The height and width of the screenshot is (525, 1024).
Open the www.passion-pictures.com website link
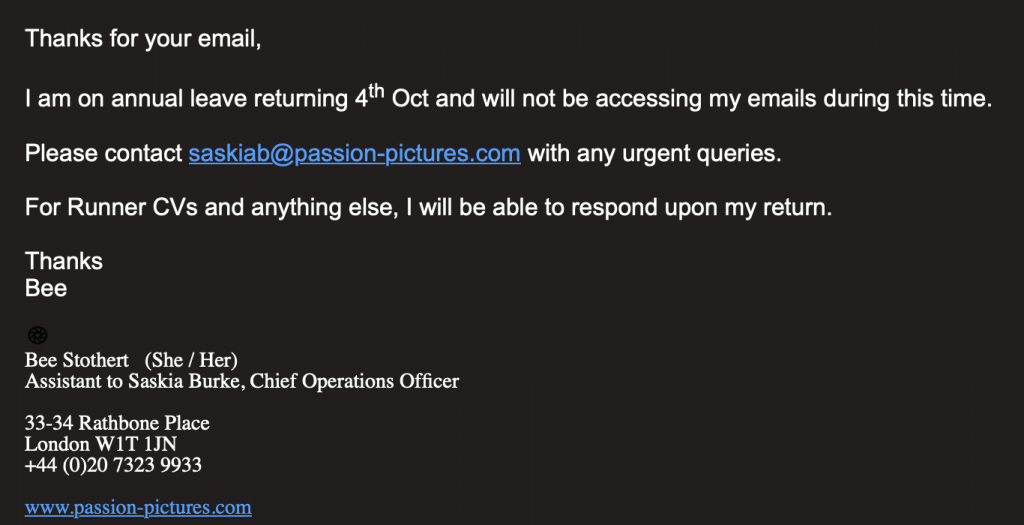click(138, 508)
